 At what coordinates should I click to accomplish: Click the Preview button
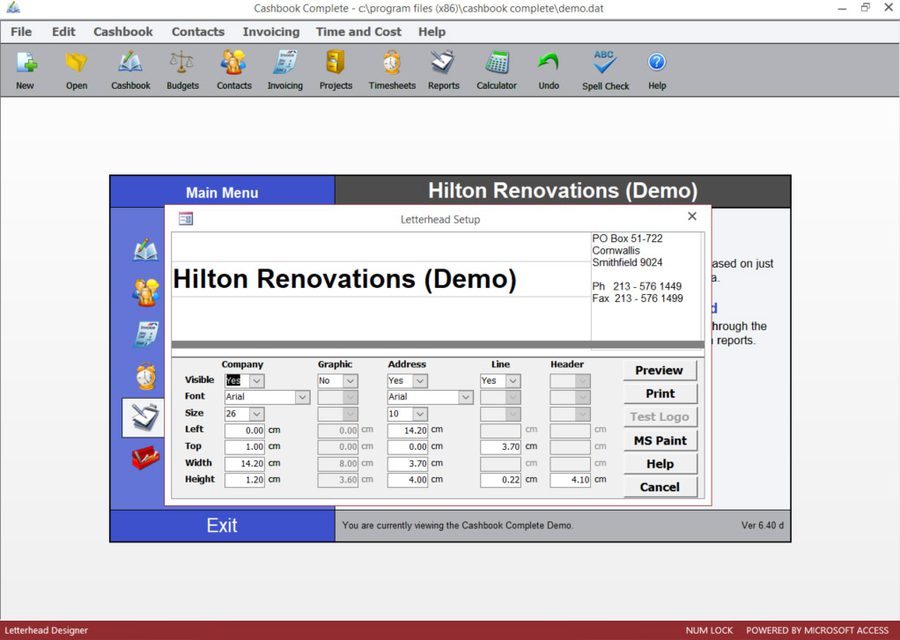[660, 370]
